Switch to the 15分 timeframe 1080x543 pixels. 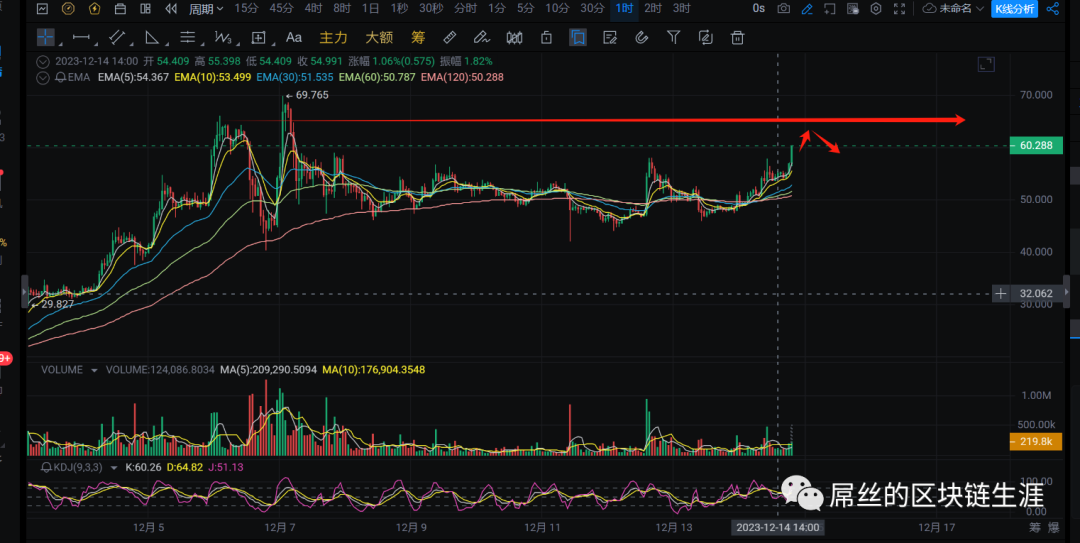point(246,8)
